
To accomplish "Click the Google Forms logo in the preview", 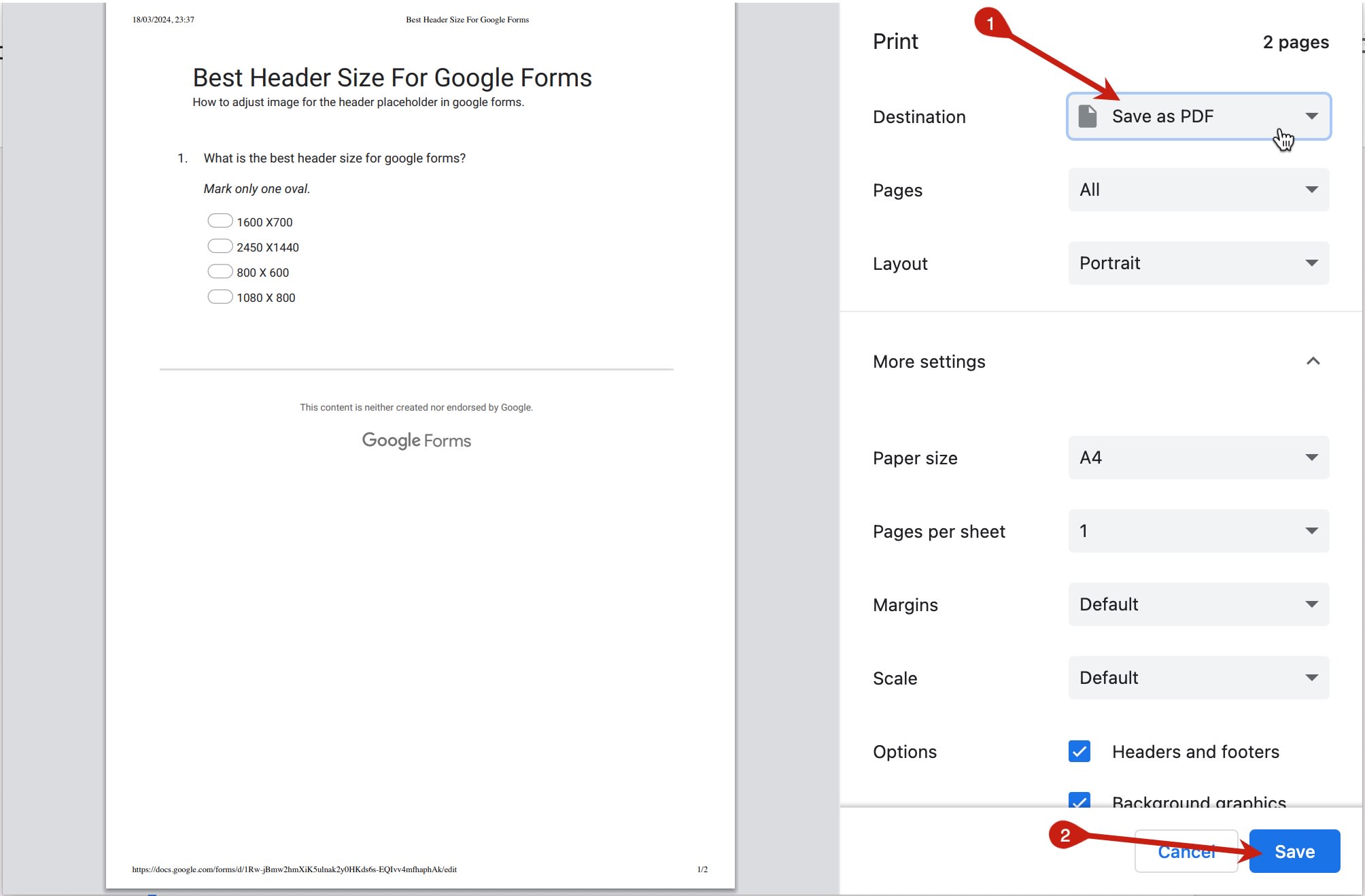I will pyautogui.click(x=415, y=440).
